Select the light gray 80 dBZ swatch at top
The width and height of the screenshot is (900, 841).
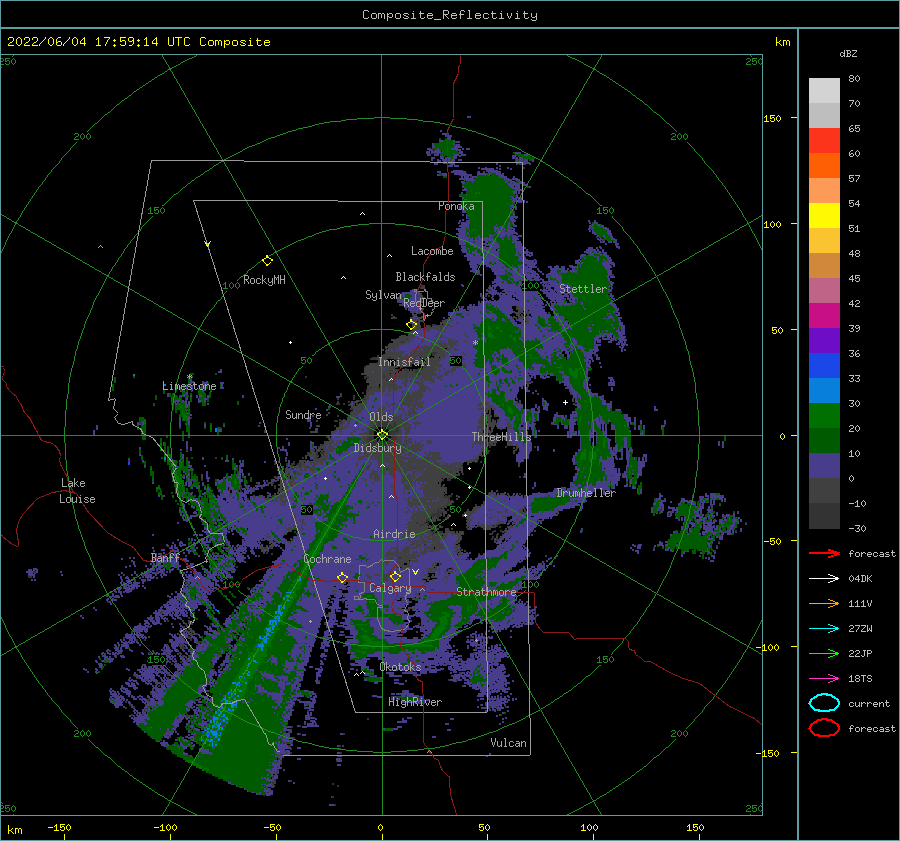click(x=824, y=90)
